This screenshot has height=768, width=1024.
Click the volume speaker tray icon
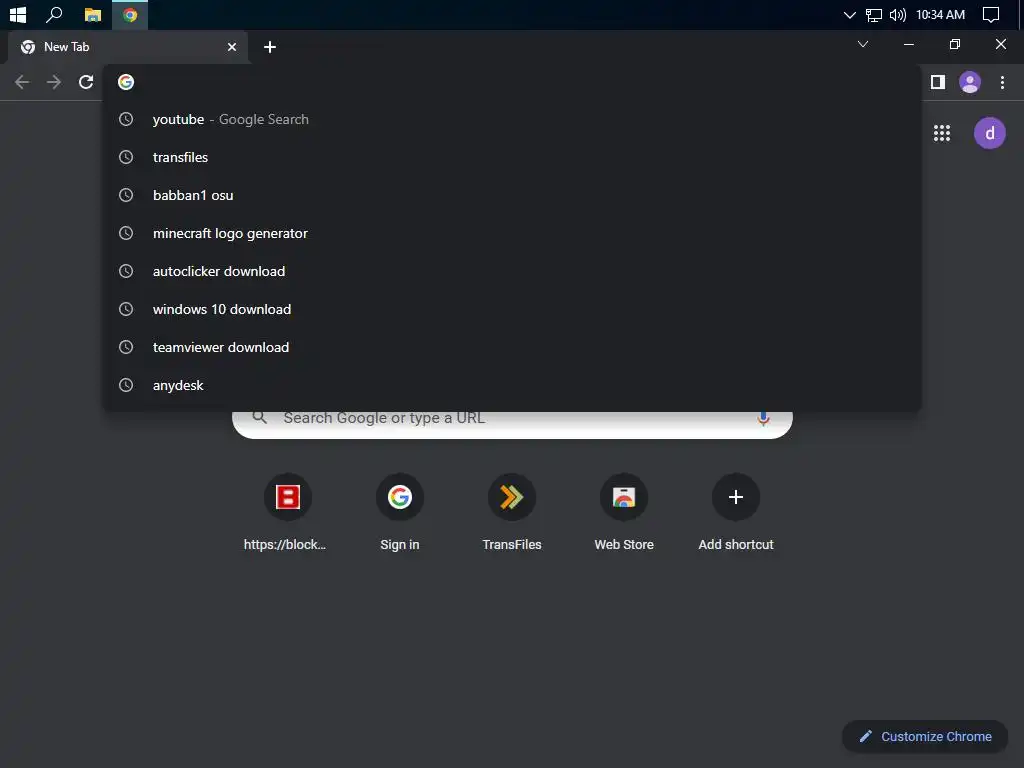point(898,14)
